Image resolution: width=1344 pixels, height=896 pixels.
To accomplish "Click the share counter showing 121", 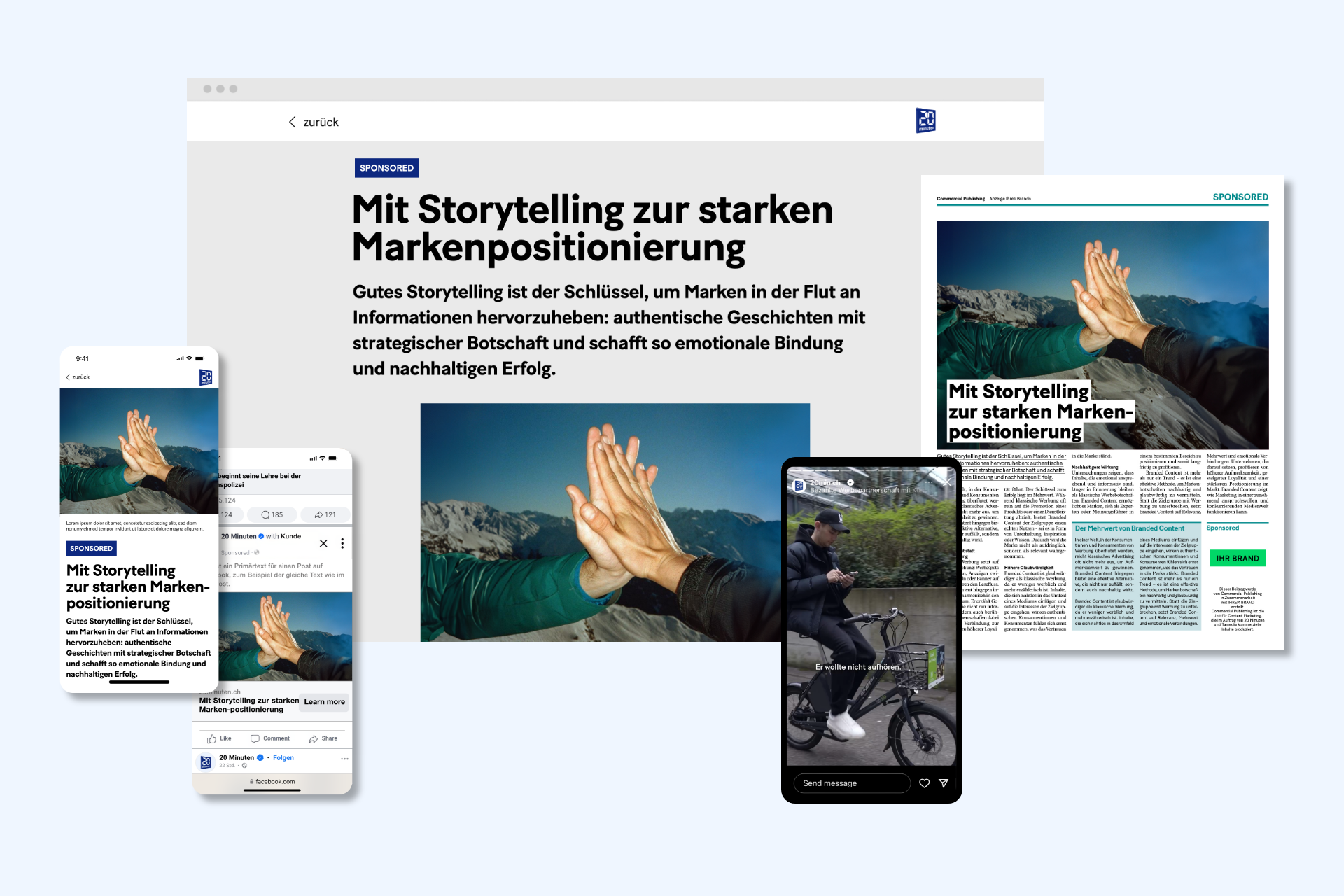I will pyautogui.click(x=325, y=514).
